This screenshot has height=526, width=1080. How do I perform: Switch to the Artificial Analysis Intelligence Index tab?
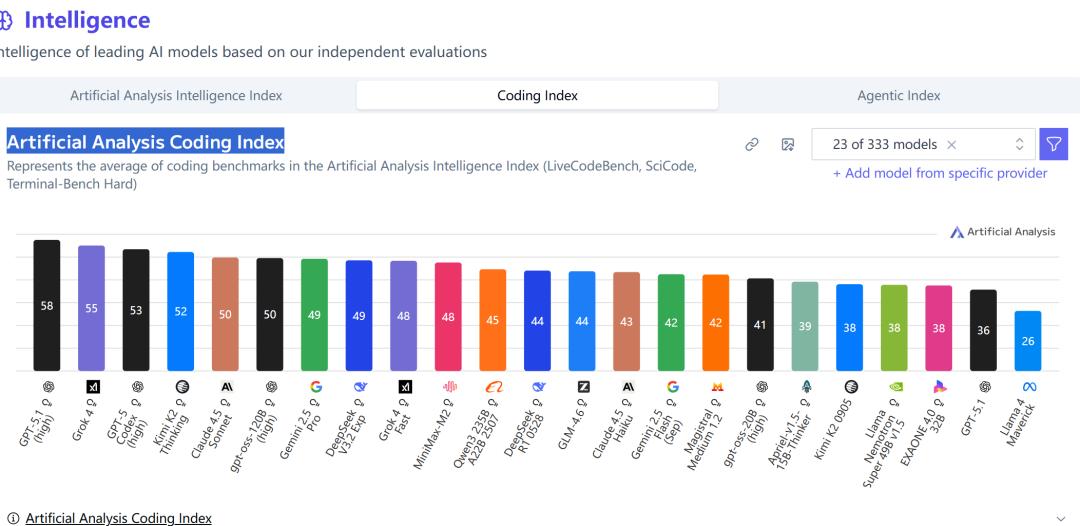tap(176, 96)
